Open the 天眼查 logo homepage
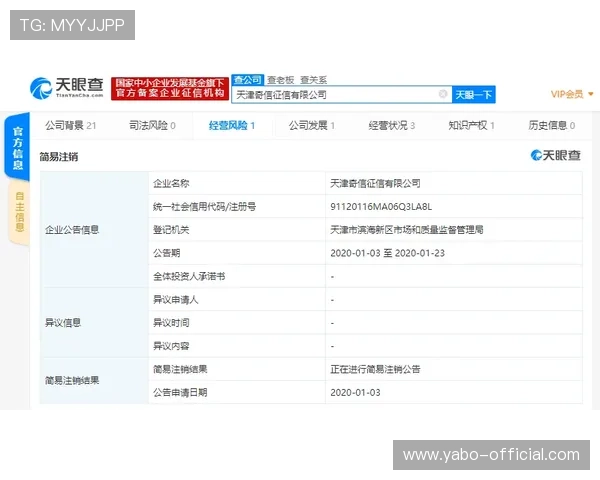 67,88
